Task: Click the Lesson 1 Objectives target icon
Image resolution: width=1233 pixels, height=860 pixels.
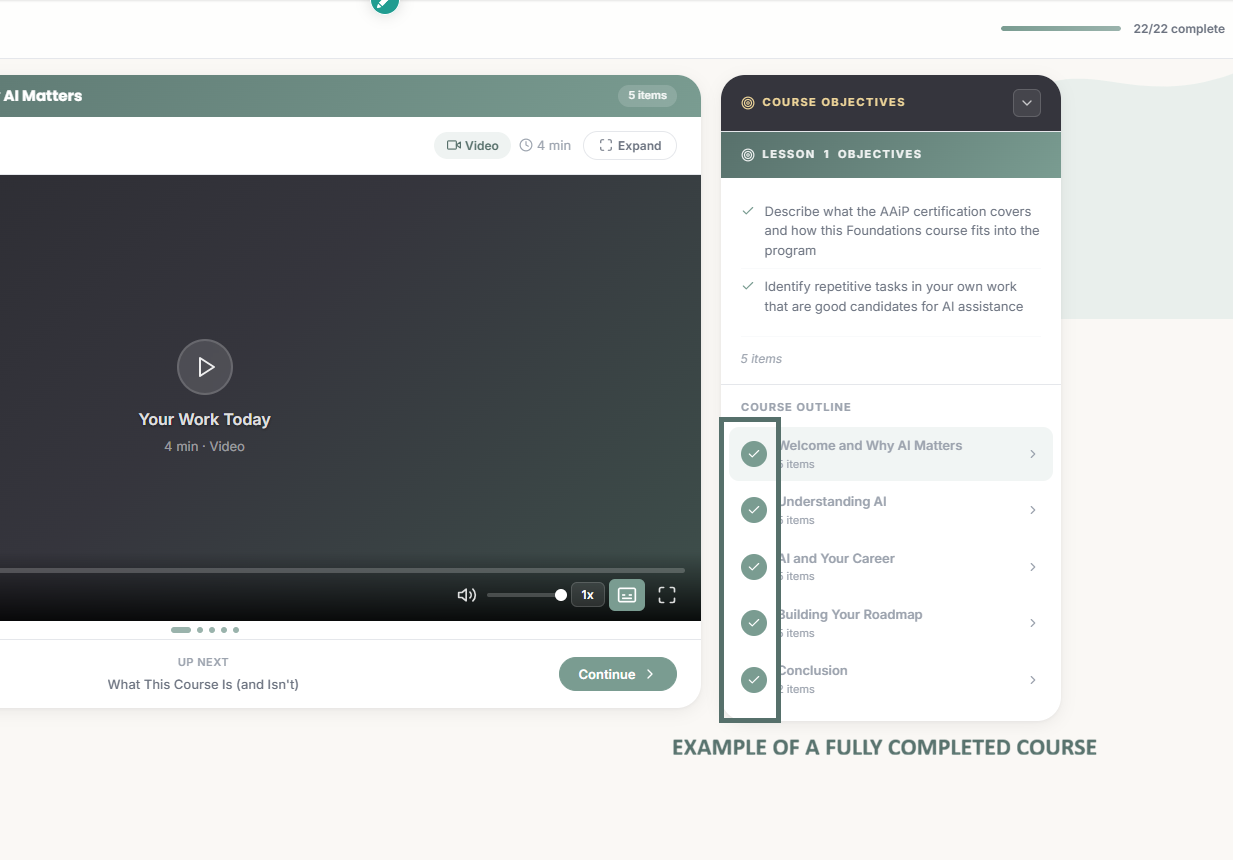Action: pos(747,155)
